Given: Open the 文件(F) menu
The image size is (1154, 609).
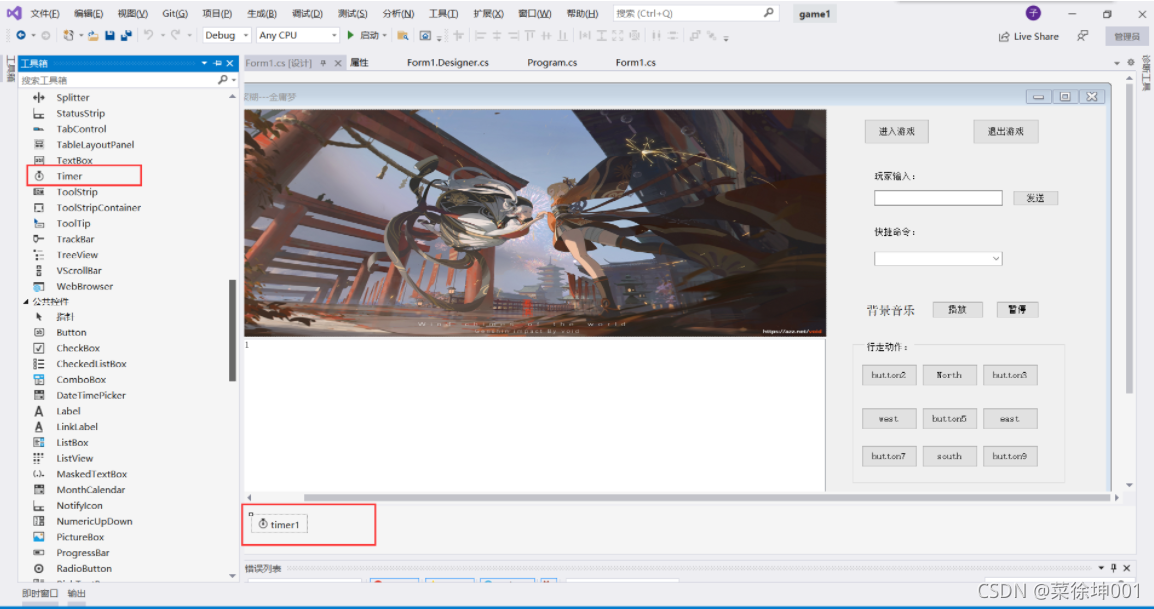Looking at the screenshot, I should pos(44,13).
